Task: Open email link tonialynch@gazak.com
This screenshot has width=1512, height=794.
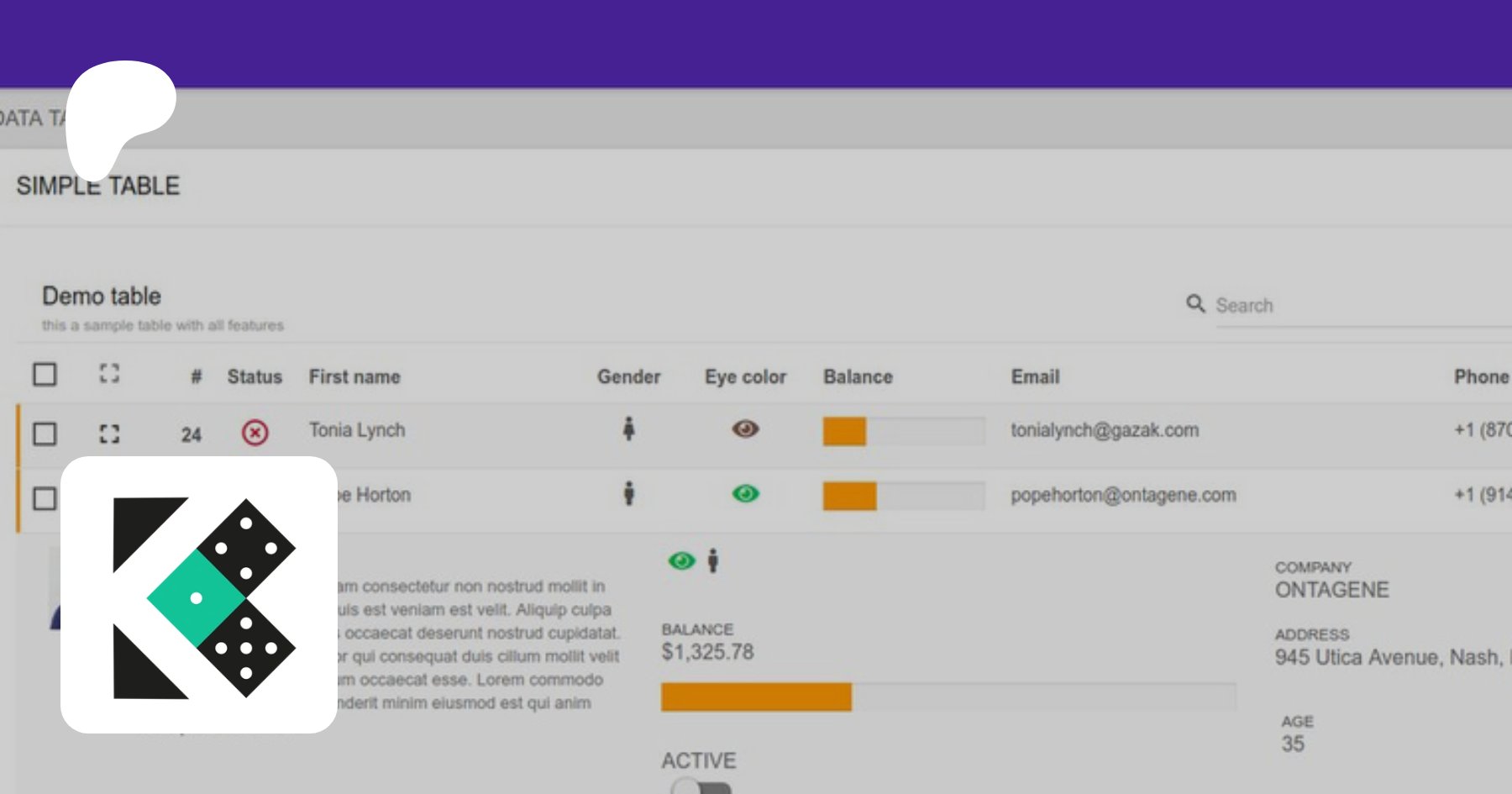Action: click(1105, 429)
